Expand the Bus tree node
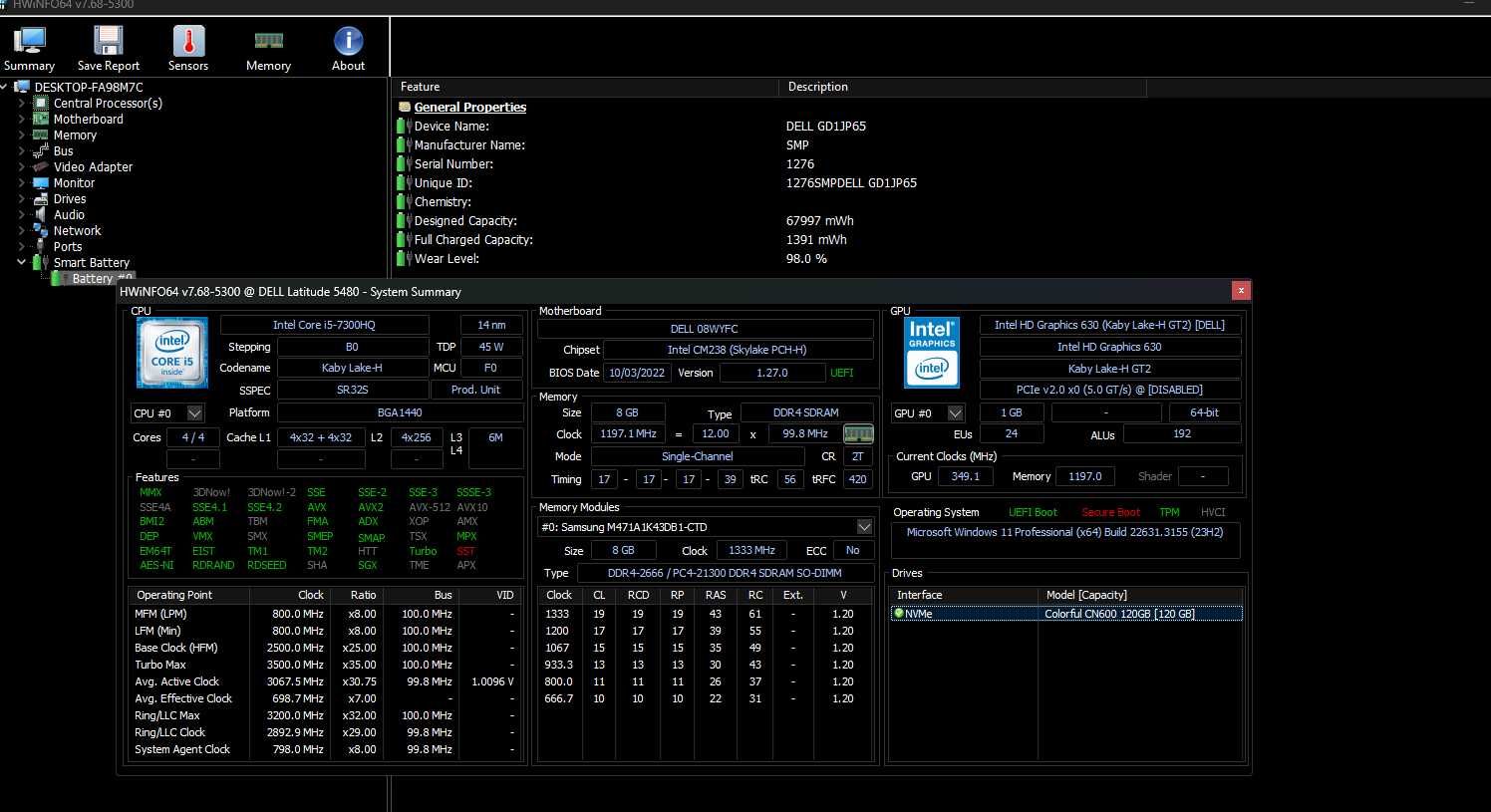Image resolution: width=1491 pixels, height=812 pixels. [22, 150]
